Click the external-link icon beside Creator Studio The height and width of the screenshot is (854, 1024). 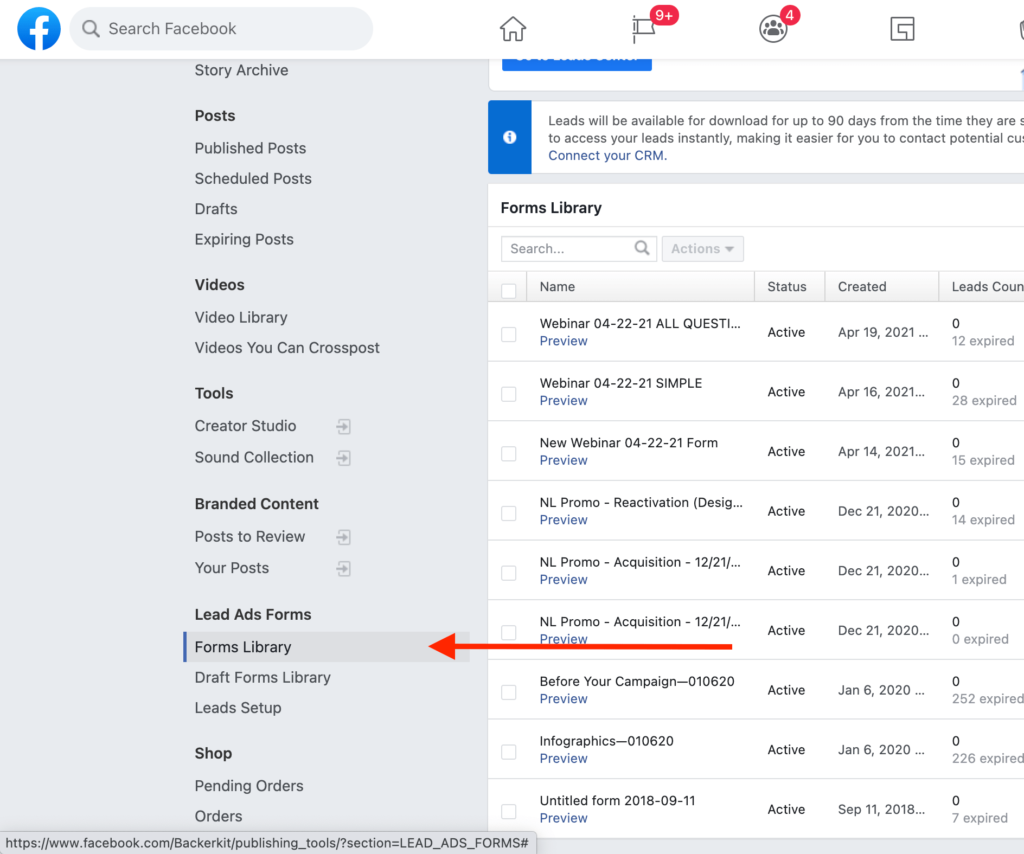click(344, 426)
